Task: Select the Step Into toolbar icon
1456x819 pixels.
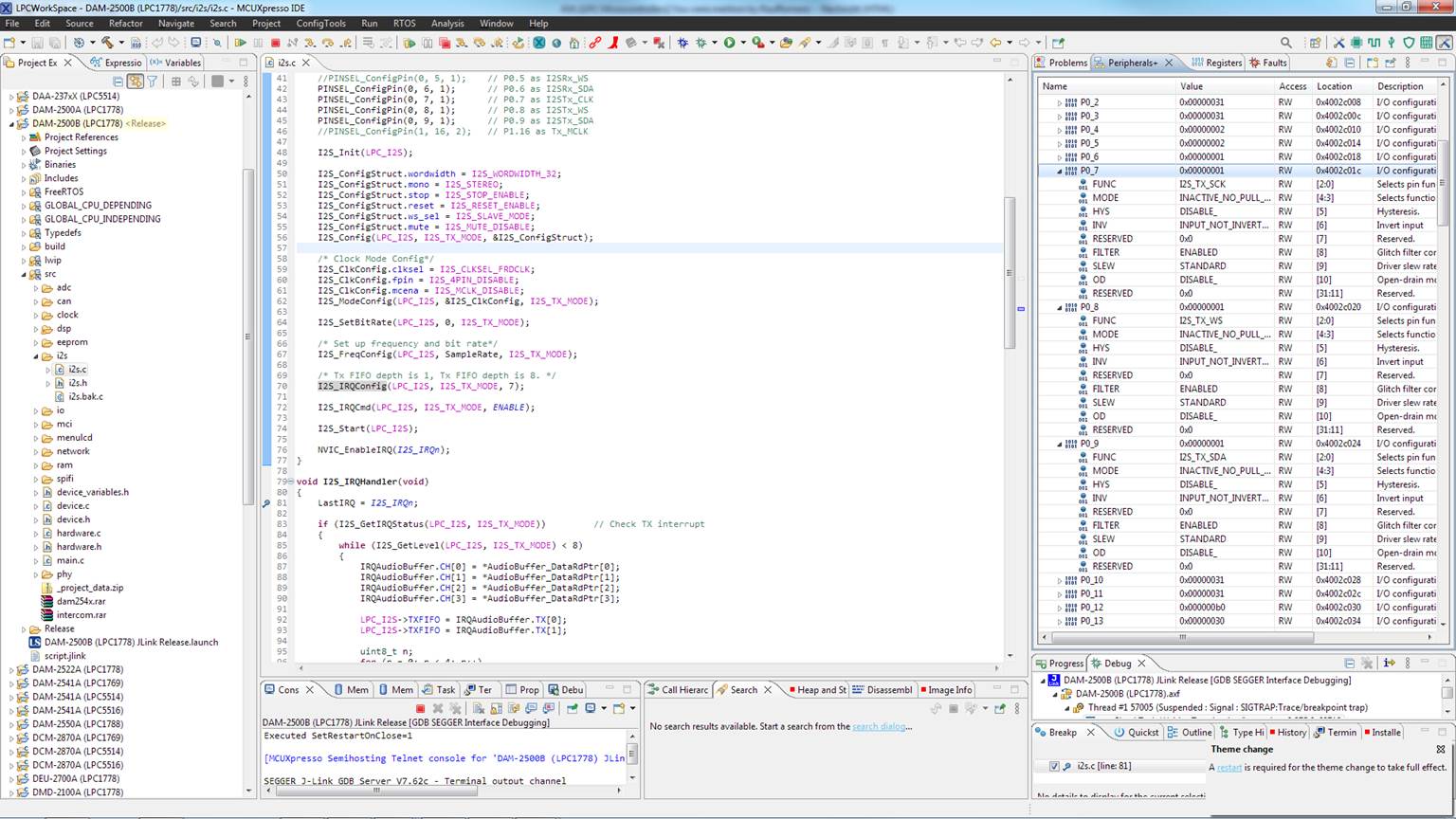Action: 309,42
